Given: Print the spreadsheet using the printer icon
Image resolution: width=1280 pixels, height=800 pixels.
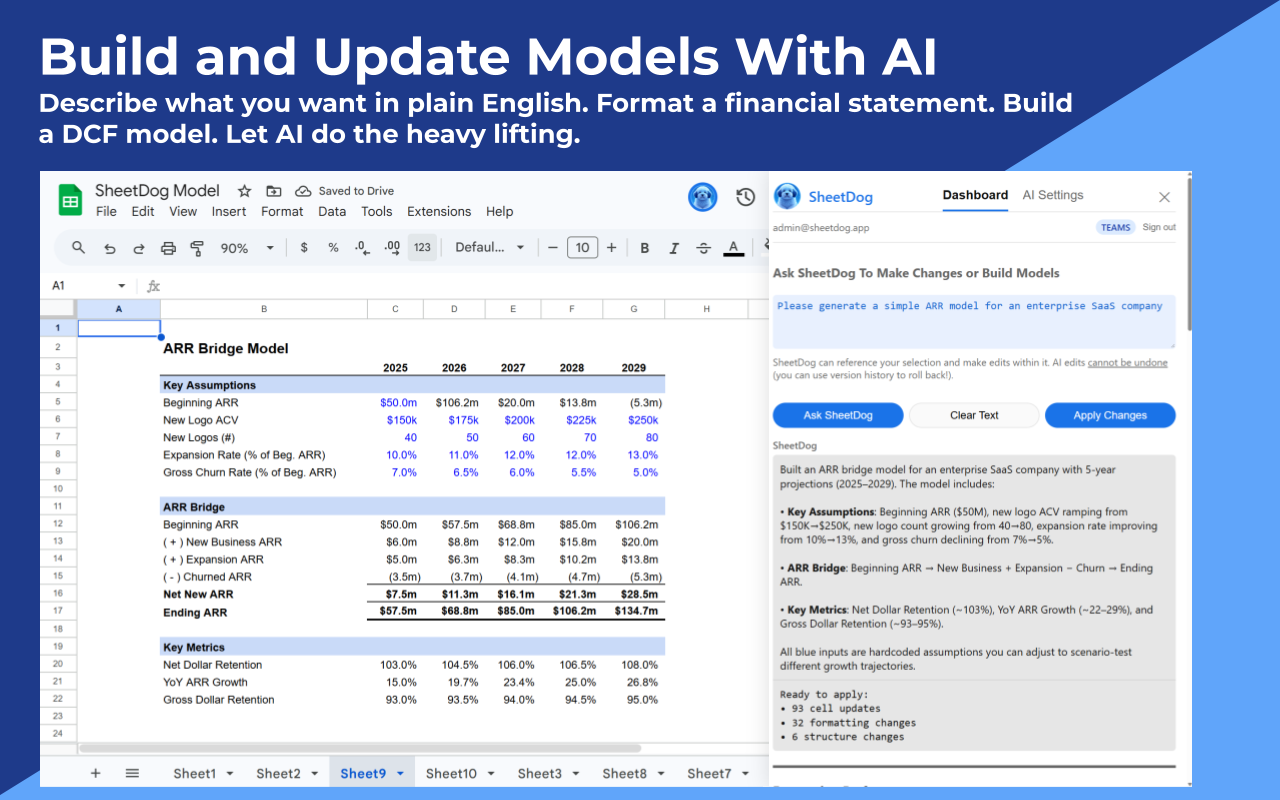Looking at the screenshot, I should (168, 248).
